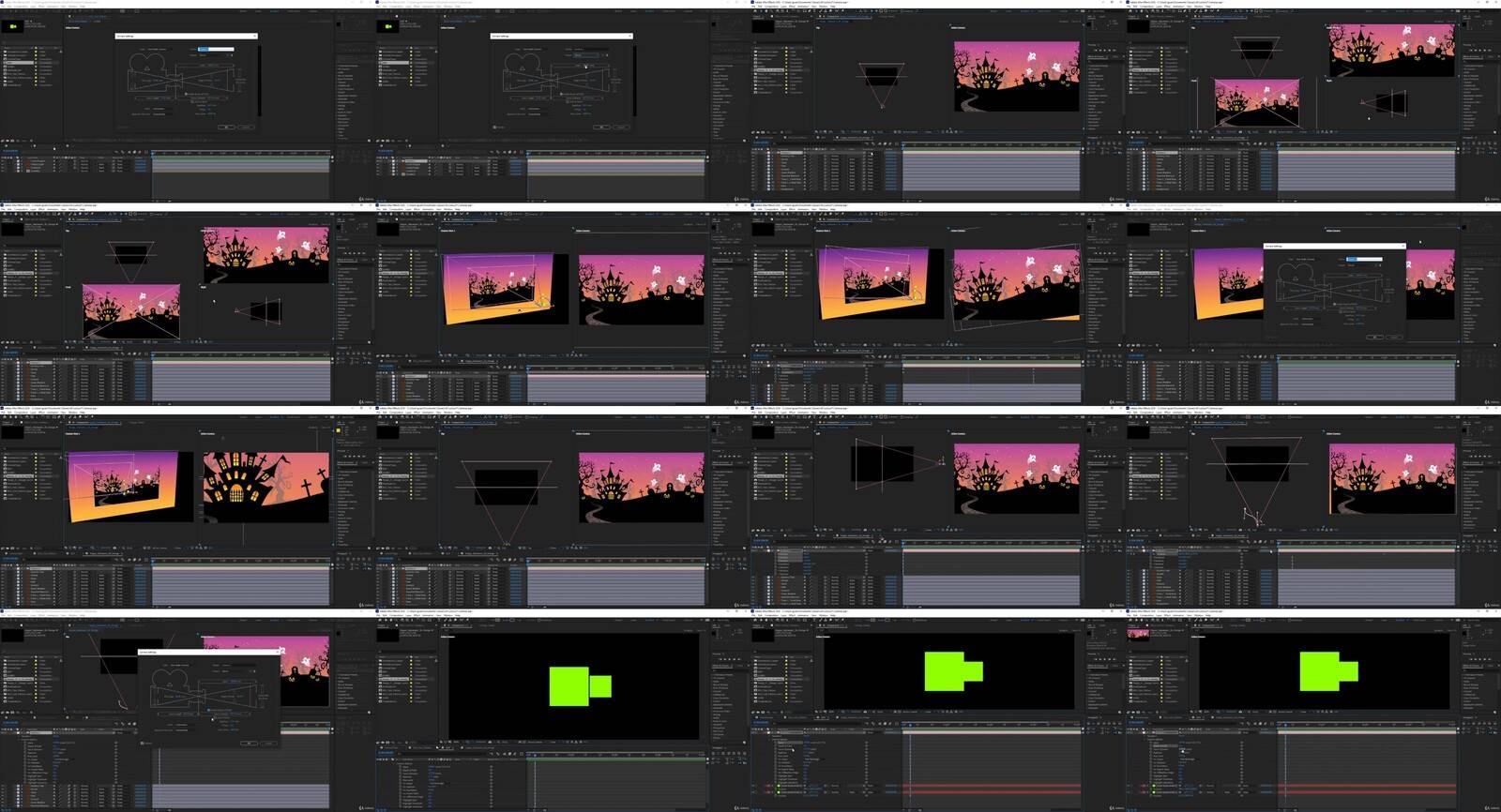This screenshot has width=1501, height=812.
Task: Click the highlighted Name field in first thumbnail's dialog
Action: (217, 49)
